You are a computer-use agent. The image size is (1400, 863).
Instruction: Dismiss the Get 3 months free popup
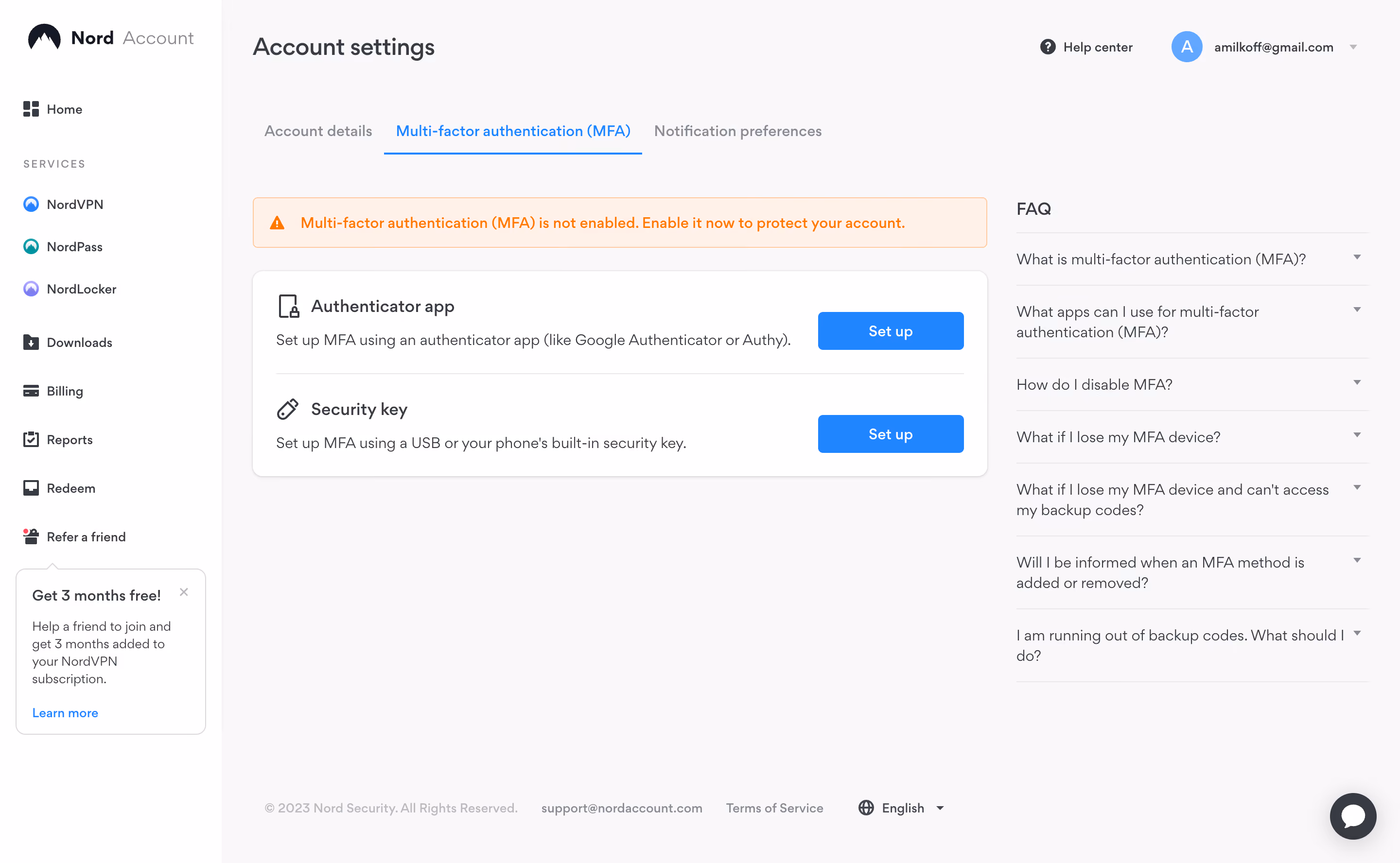click(x=184, y=592)
